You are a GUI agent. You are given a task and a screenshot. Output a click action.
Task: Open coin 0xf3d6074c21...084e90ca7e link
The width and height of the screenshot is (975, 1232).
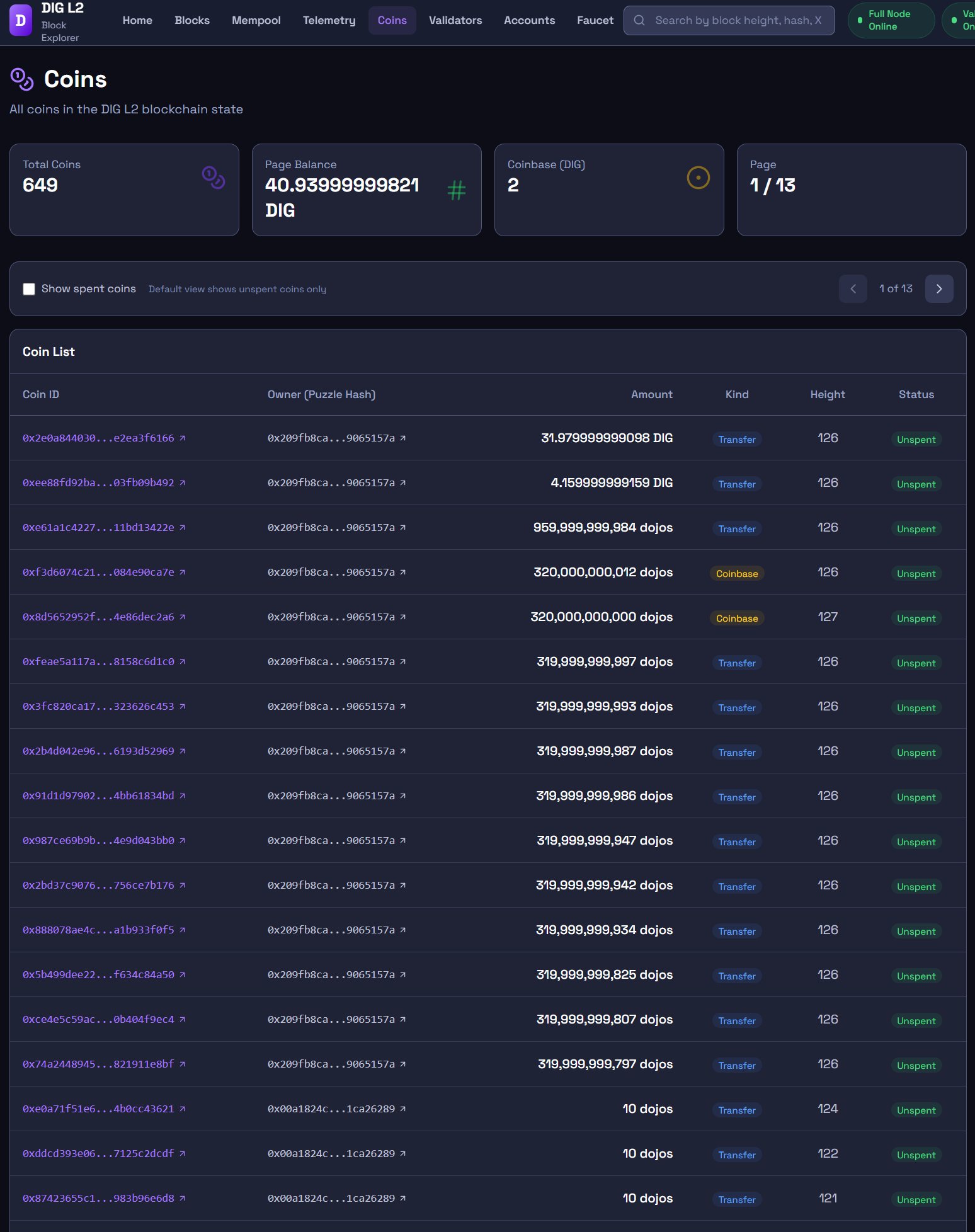click(98, 573)
